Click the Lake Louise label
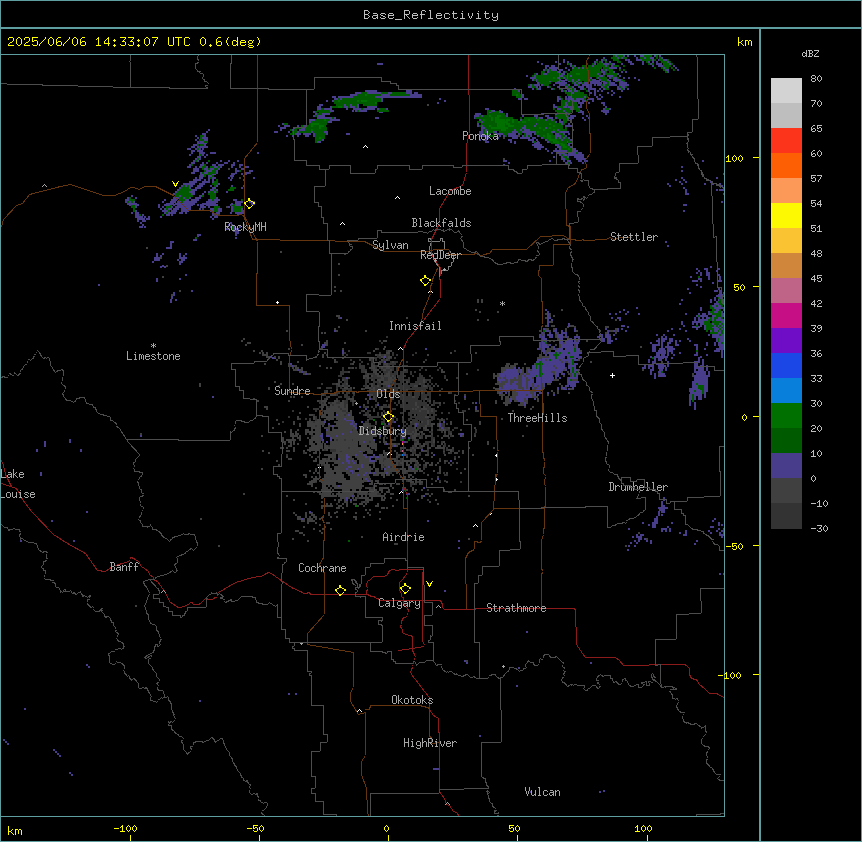862x842 pixels. pyautogui.click(x=18, y=484)
